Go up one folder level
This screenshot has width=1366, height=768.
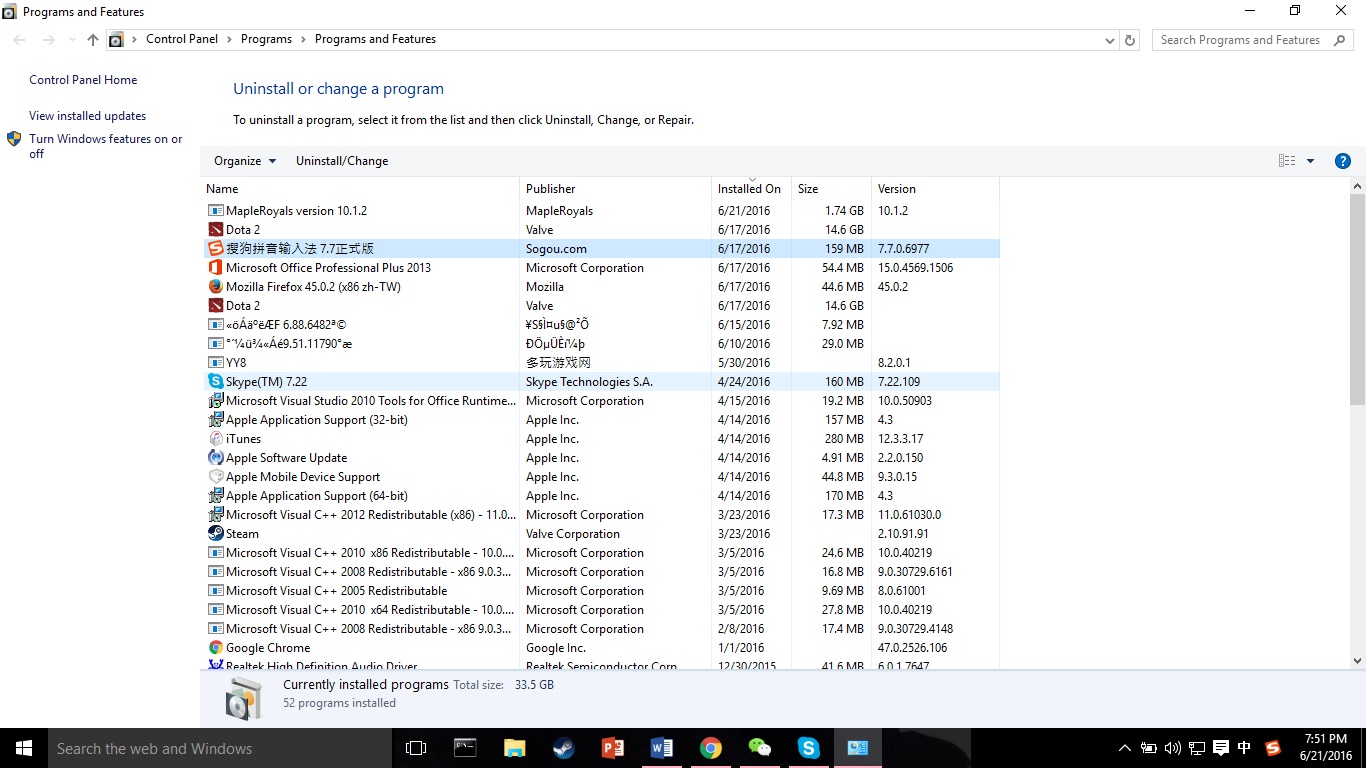[x=93, y=40]
